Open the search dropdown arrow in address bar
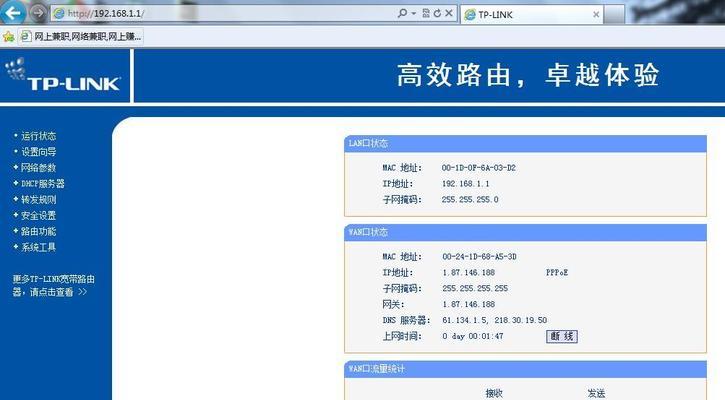Image resolution: width=725 pixels, height=400 pixels. pos(414,13)
